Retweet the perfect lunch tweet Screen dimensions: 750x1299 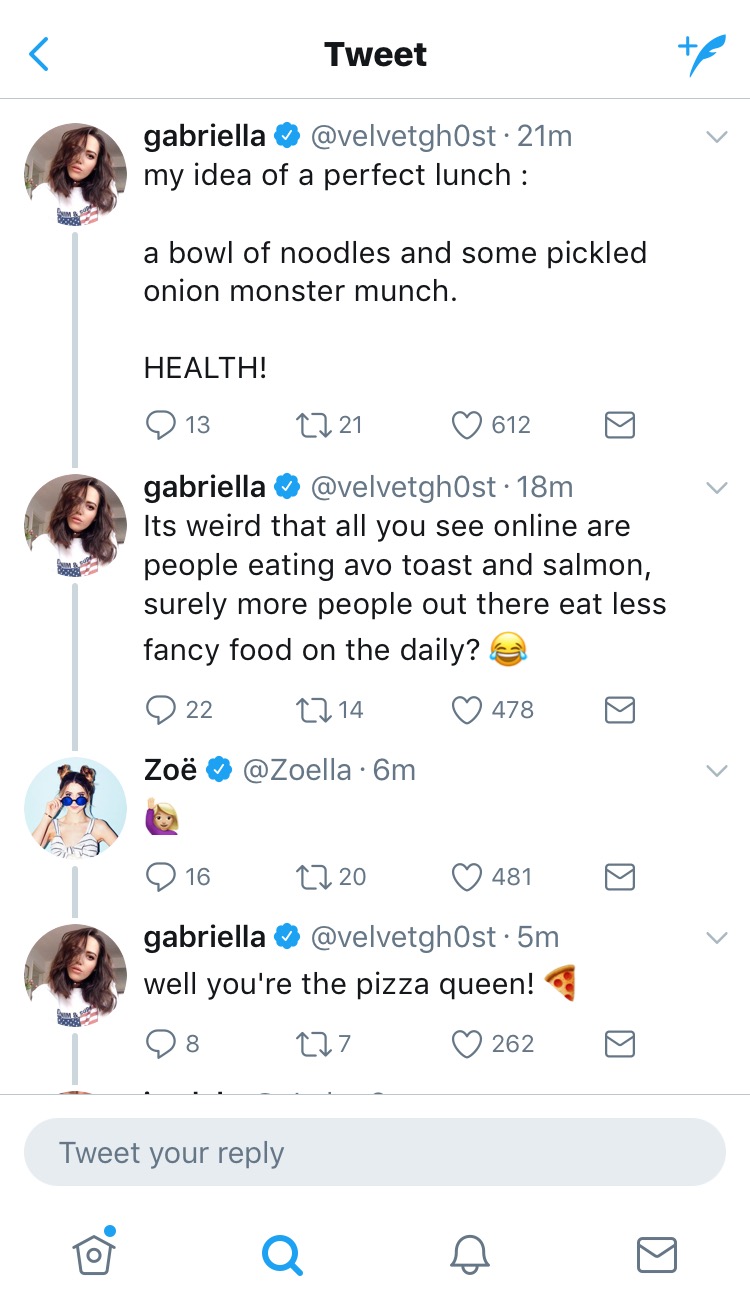click(309, 425)
